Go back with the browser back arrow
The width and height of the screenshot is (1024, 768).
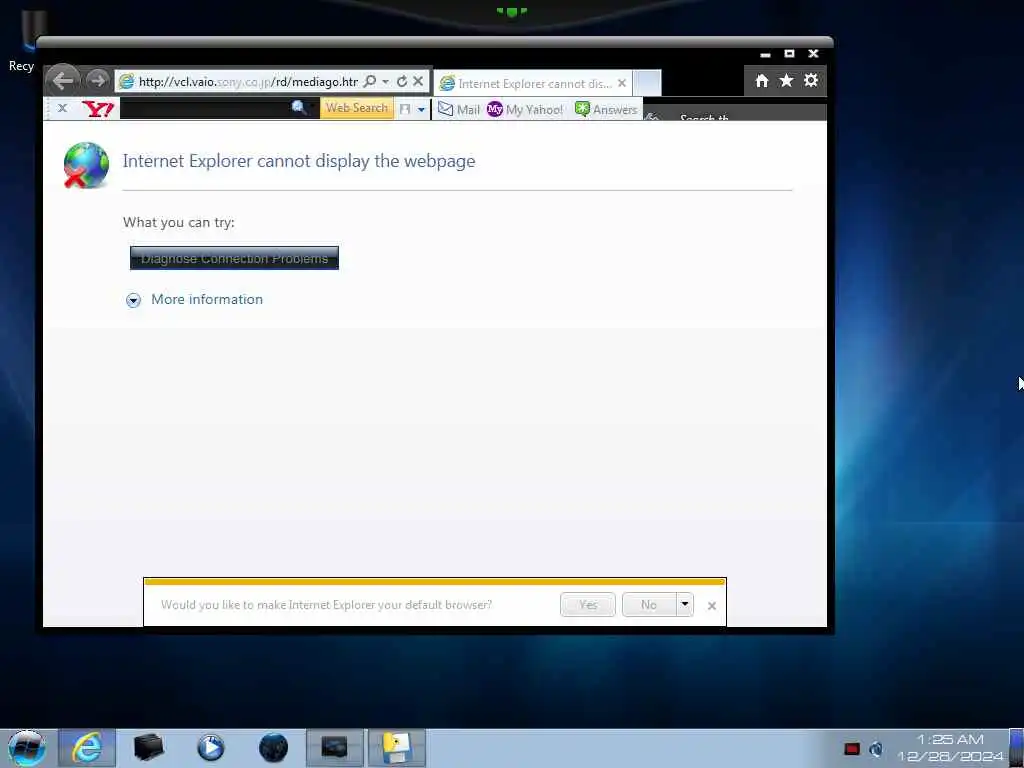click(x=63, y=80)
